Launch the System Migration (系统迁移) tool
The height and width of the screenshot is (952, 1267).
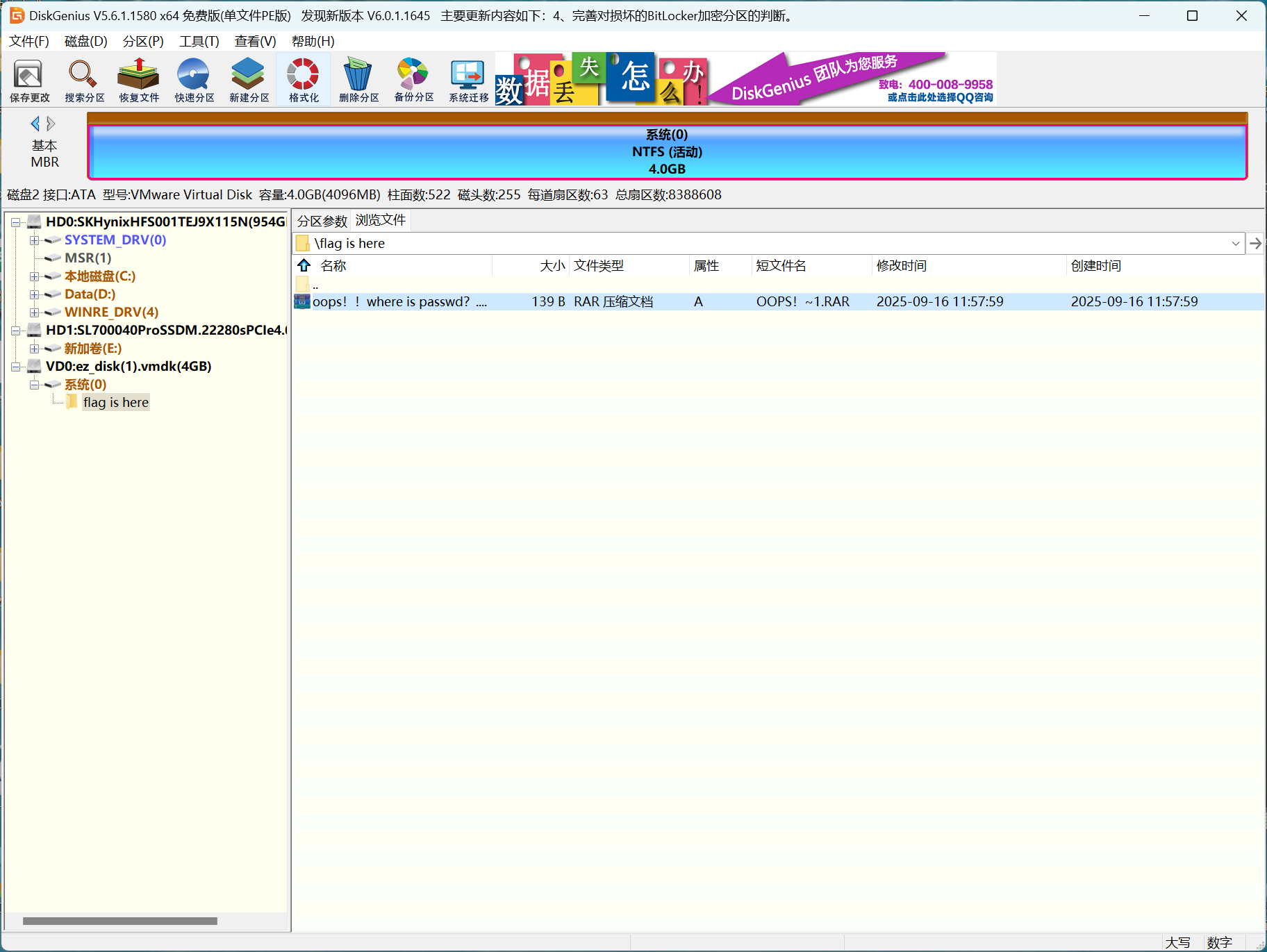[468, 80]
